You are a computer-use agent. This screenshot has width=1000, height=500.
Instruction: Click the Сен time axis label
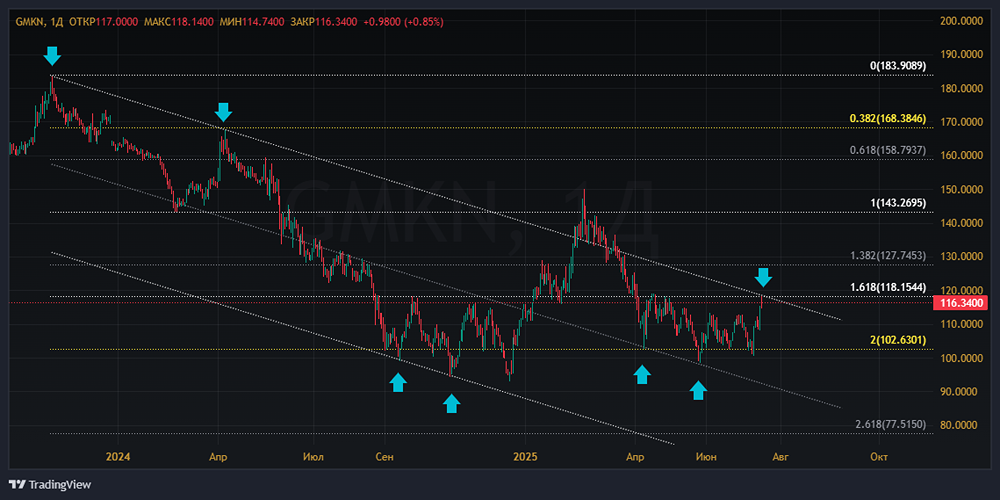pyautogui.click(x=385, y=457)
